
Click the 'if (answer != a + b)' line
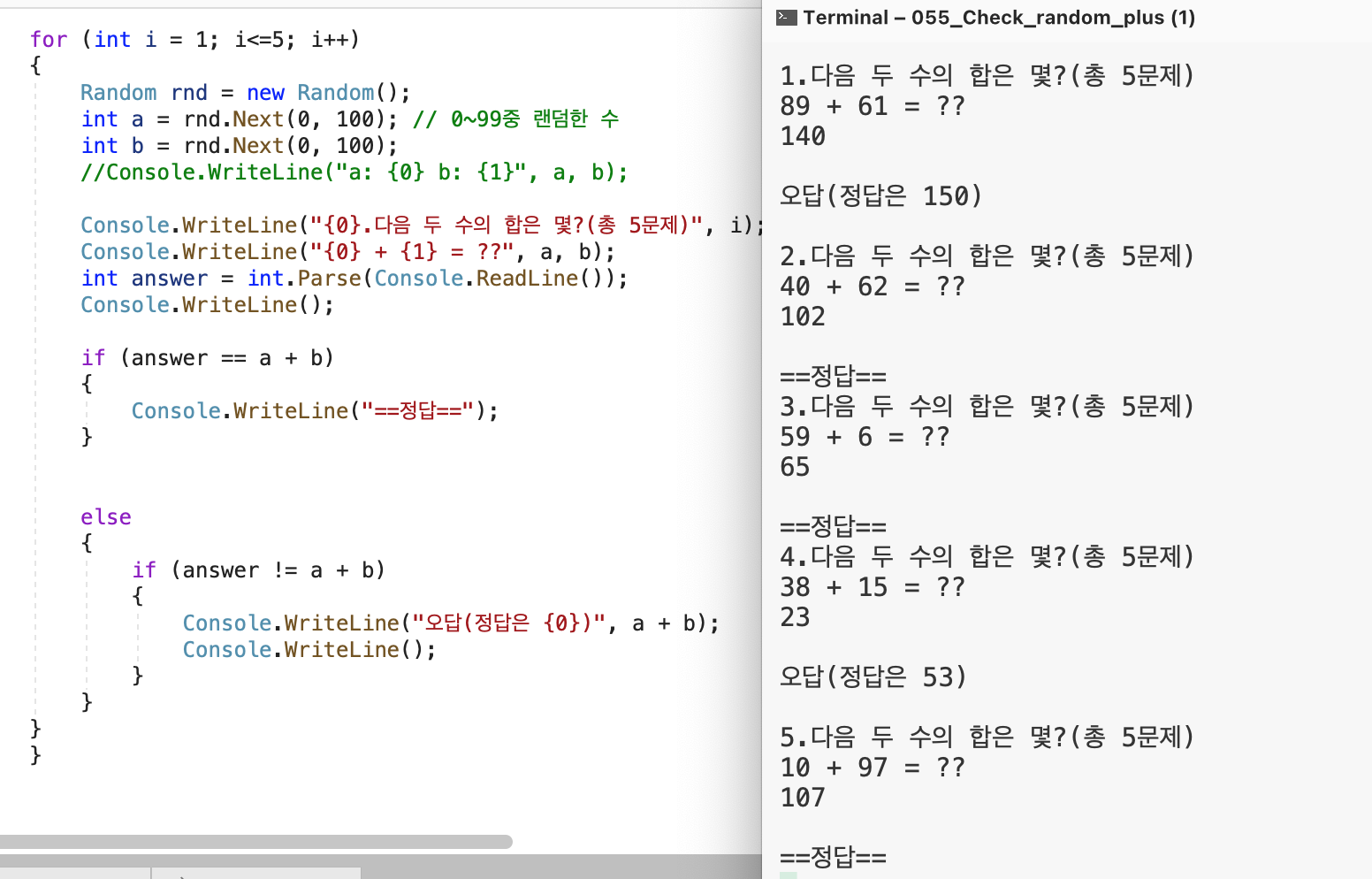pos(259,570)
